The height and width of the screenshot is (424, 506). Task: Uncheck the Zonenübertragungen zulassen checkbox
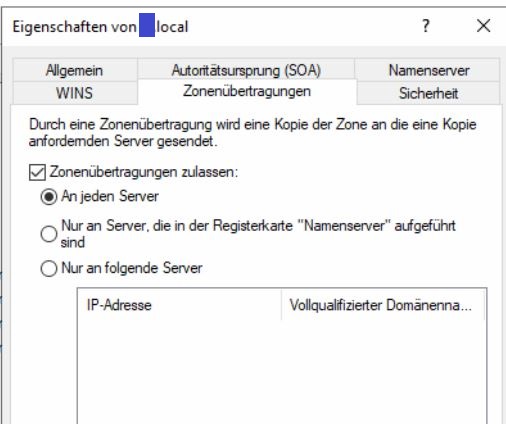coord(37,172)
